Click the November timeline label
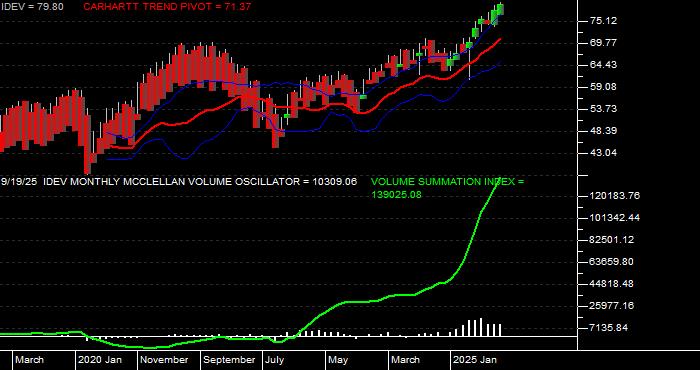Image resolution: width=700 pixels, height=370 pixels. click(x=165, y=360)
